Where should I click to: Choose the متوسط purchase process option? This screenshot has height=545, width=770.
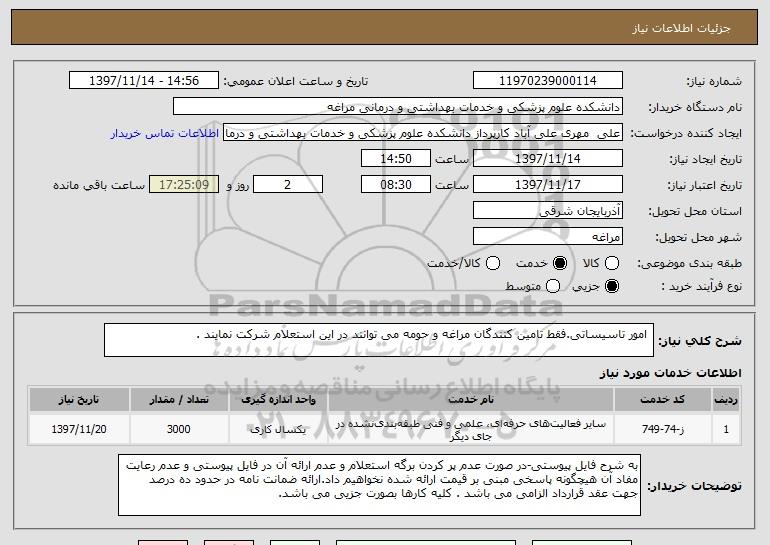(553, 286)
